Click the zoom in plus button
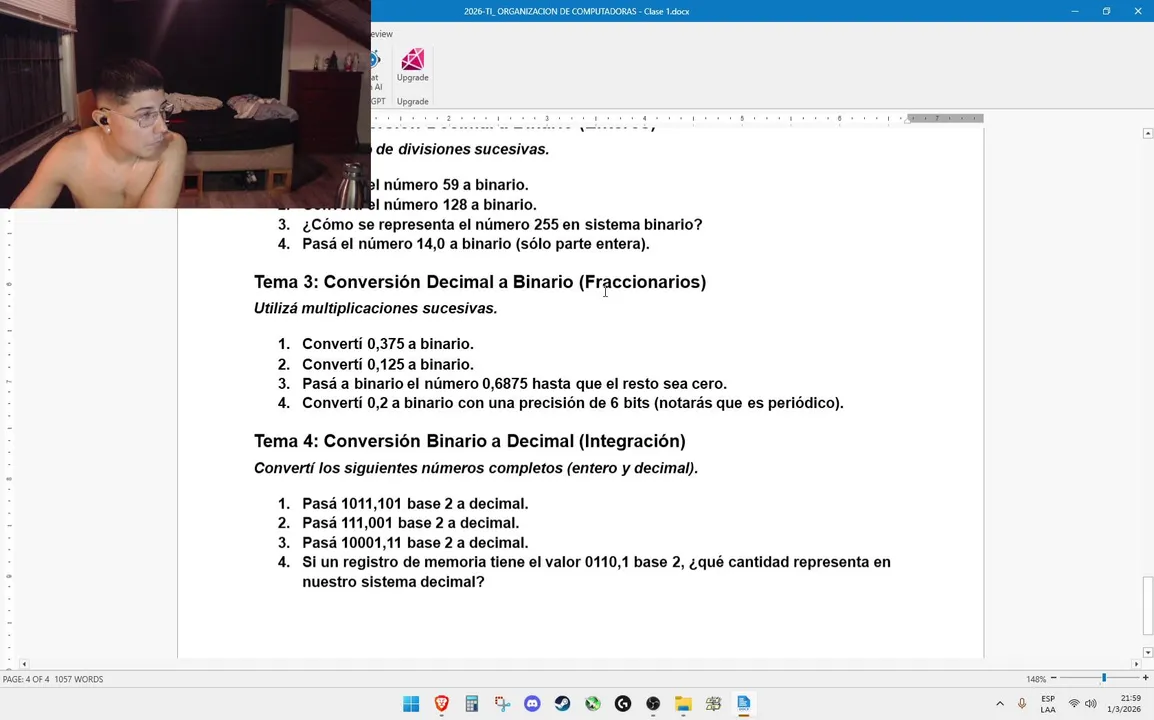The width and height of the screenshot is (1154, 720). coord(1145,678)
